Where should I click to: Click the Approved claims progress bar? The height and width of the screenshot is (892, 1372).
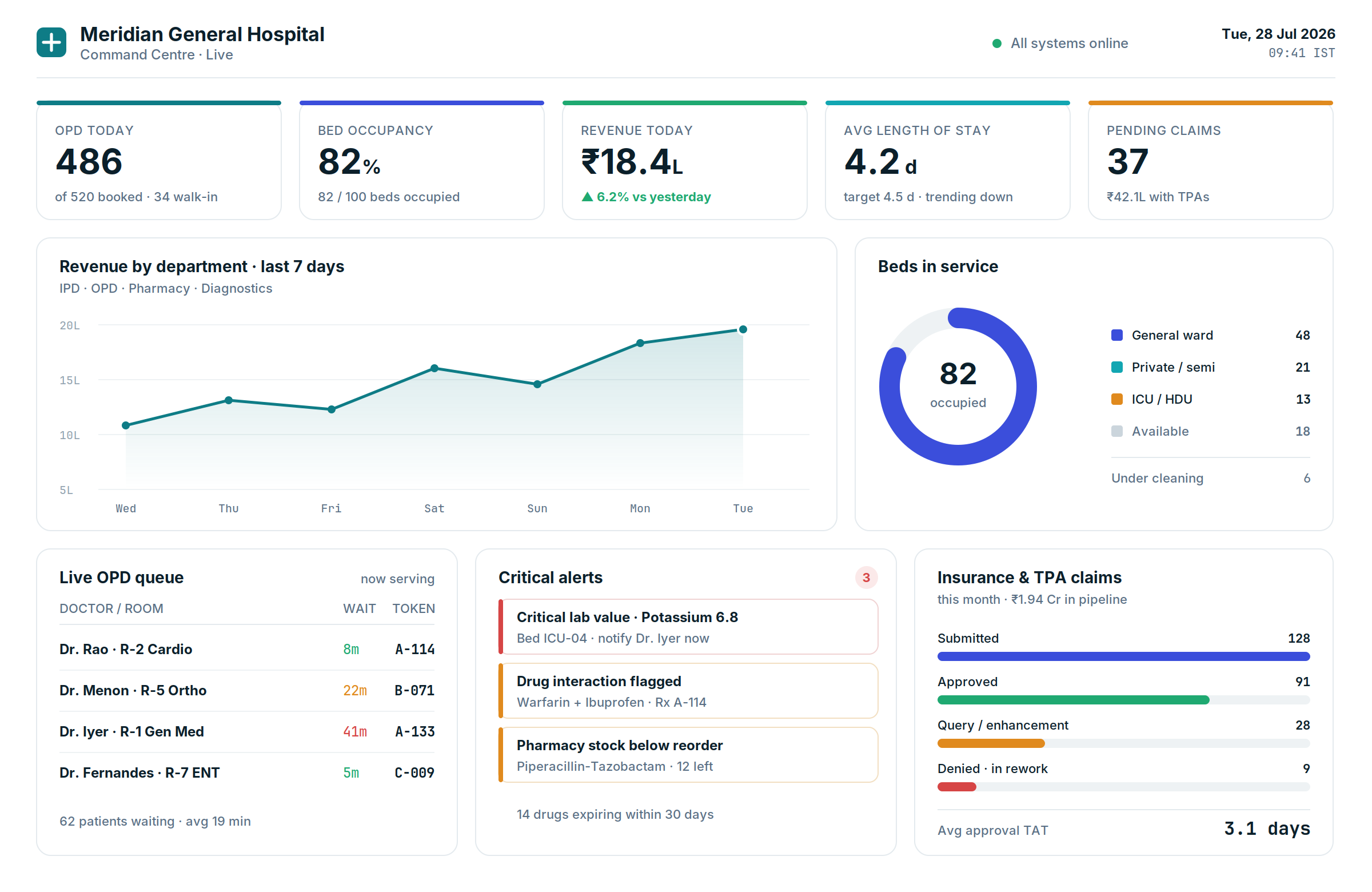click(x=1123, y=700)
